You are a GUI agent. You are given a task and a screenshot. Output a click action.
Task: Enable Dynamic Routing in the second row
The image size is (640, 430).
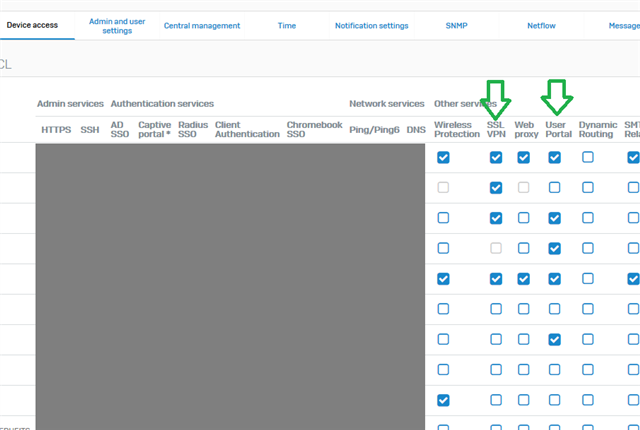[x=588, y=188]
